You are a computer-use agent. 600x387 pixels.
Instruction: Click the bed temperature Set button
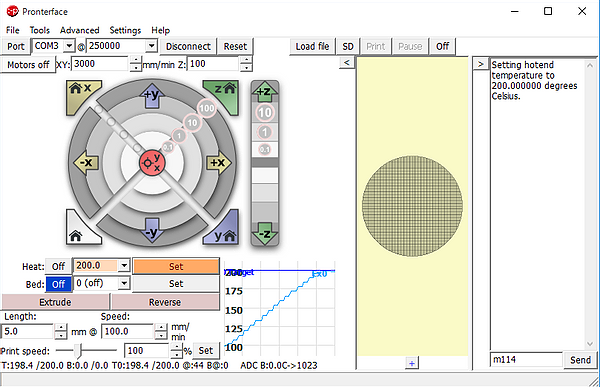176,284
